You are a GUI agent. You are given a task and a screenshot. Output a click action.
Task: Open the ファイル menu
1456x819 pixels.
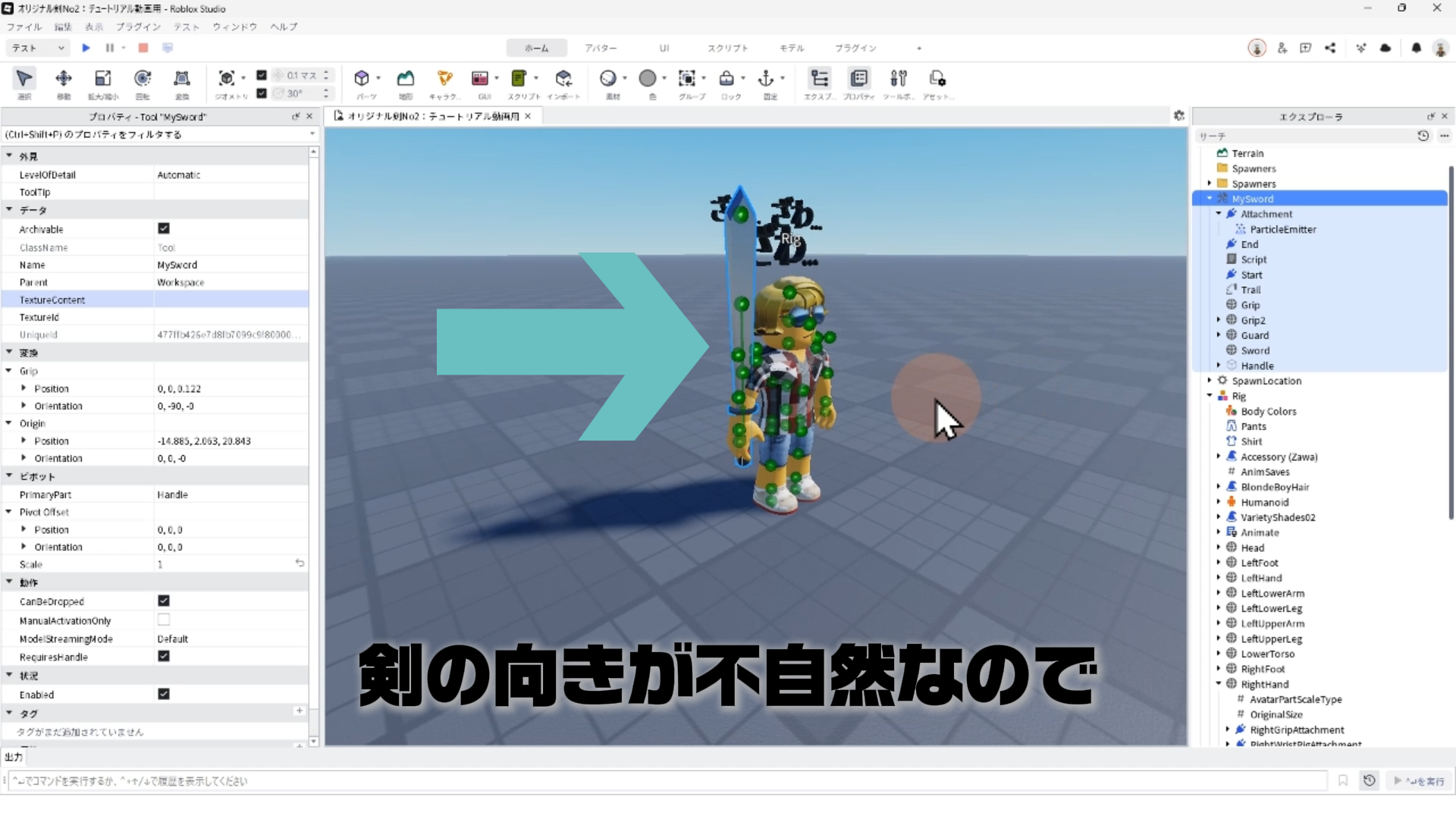point(24,27)
